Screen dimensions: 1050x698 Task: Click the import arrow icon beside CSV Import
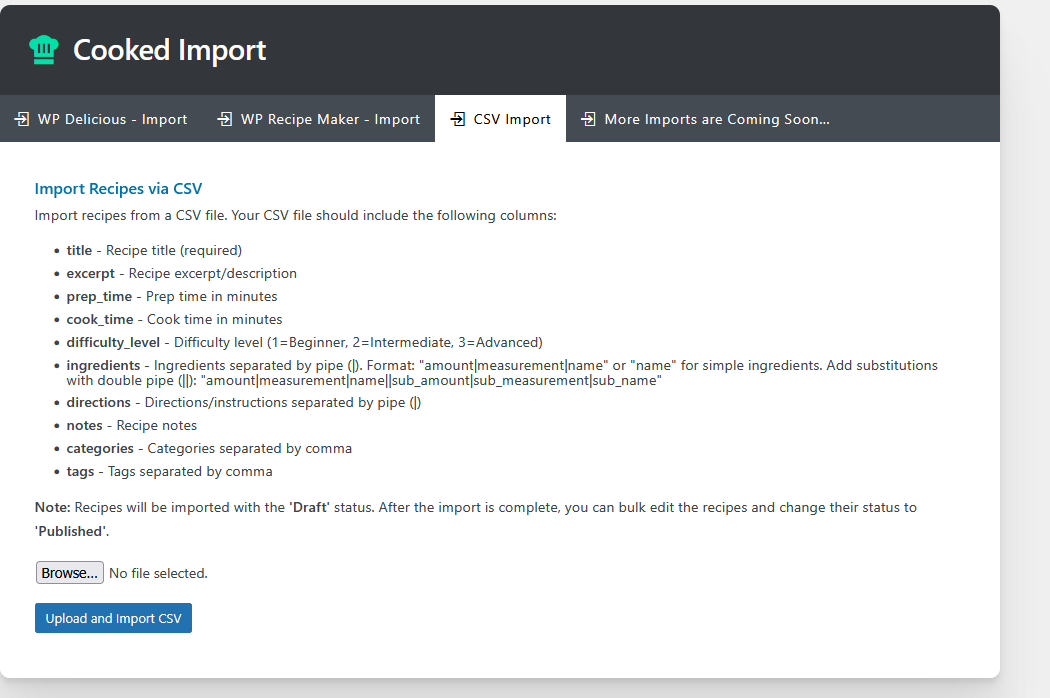click(458, 119)
